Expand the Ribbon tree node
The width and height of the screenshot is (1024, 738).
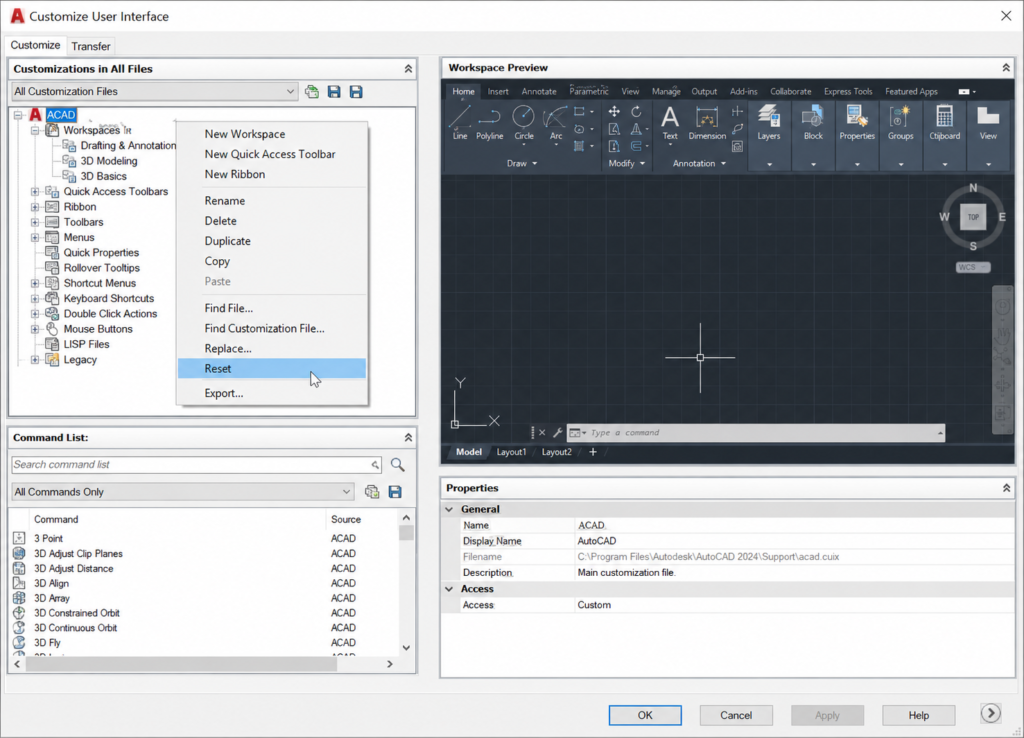35,206
